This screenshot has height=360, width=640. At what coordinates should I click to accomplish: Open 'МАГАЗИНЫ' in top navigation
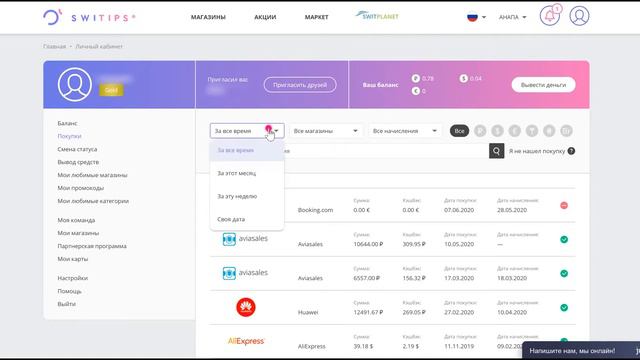point(208,17)
